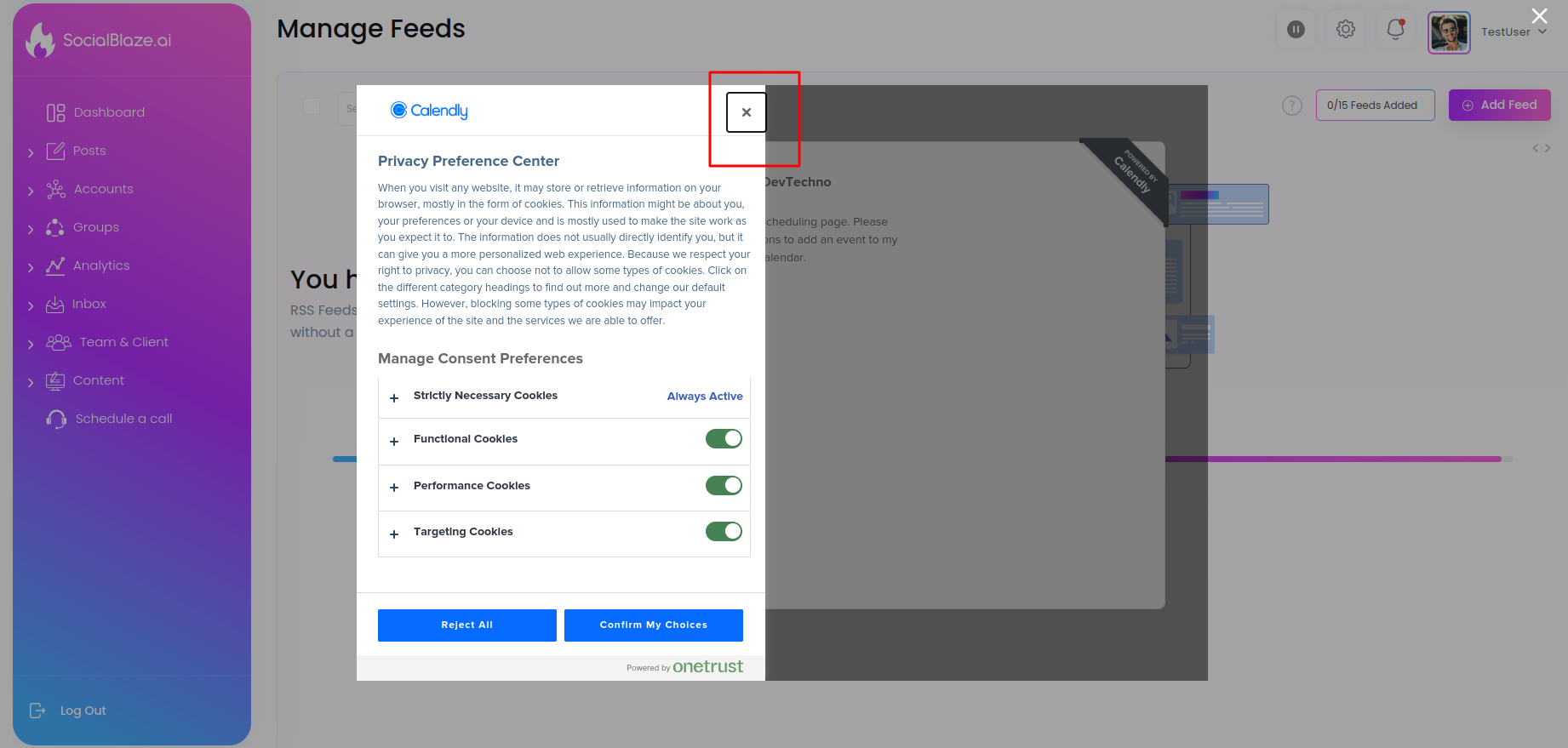Expand the Team & Client submenu chevron

click(x=31, y=344)
